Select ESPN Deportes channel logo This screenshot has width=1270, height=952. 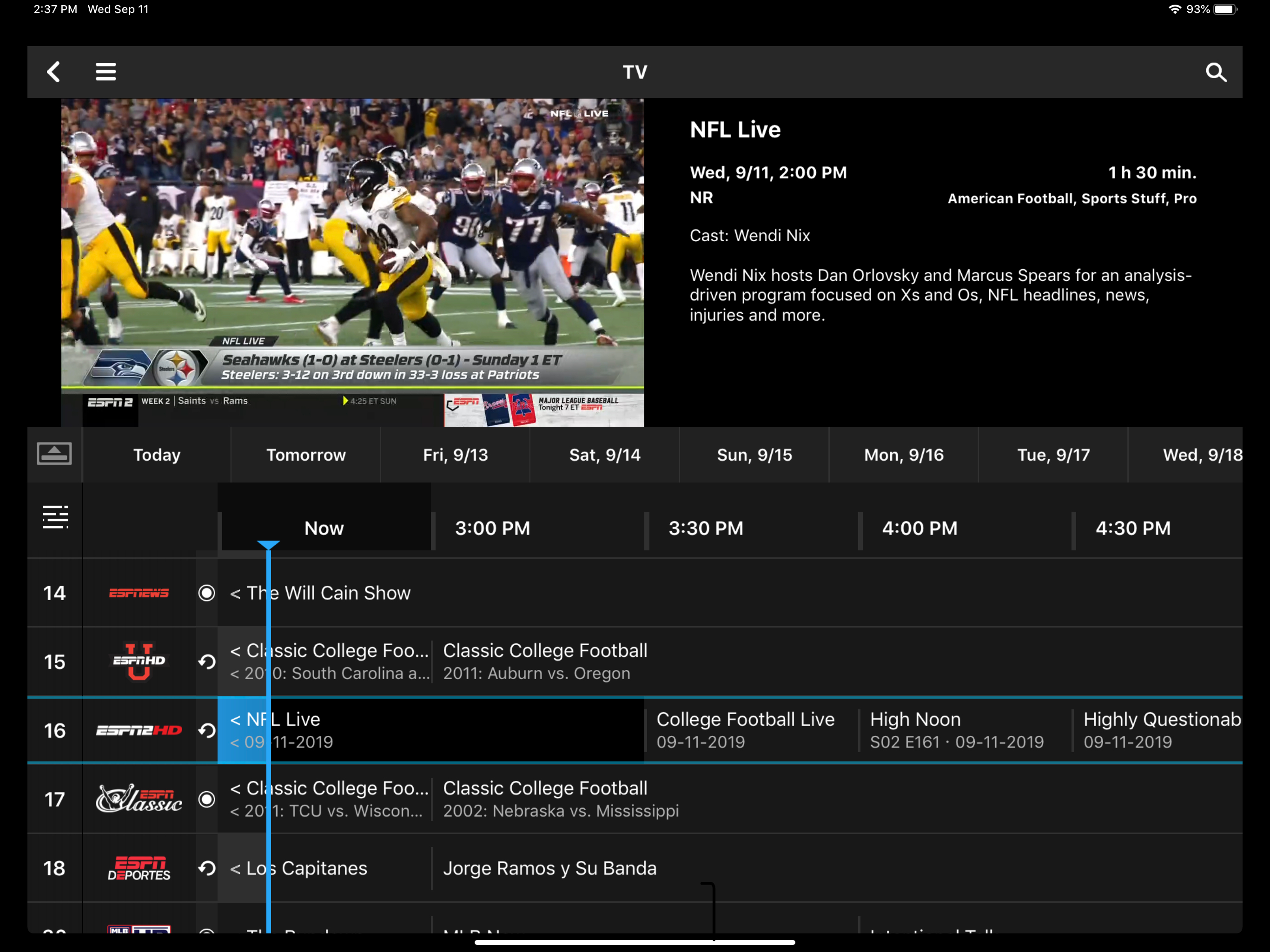[139, 868]
